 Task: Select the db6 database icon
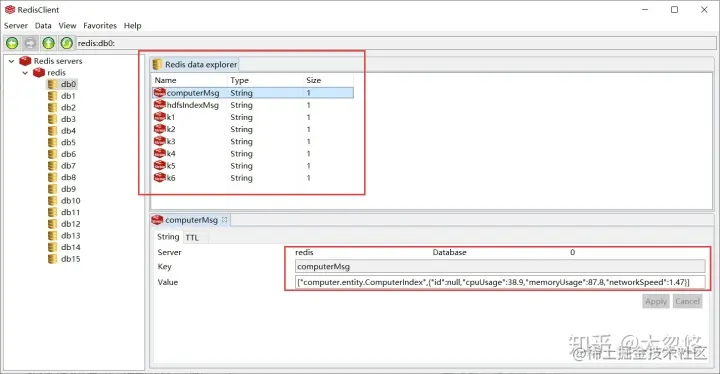52,154
